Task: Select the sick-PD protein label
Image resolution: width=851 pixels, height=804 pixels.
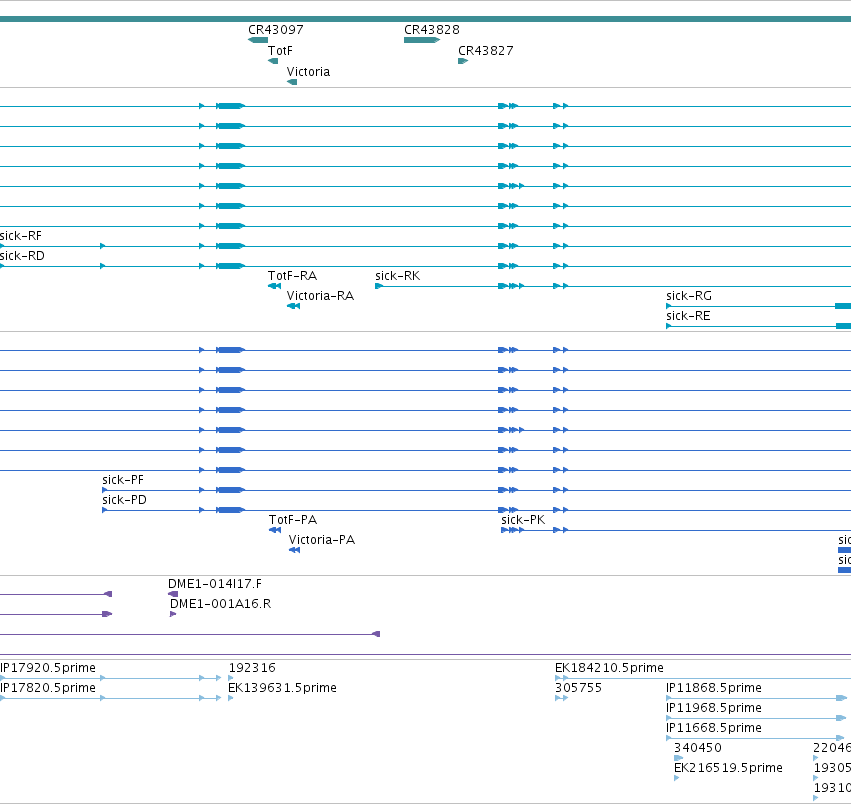Action: [124, 500]
